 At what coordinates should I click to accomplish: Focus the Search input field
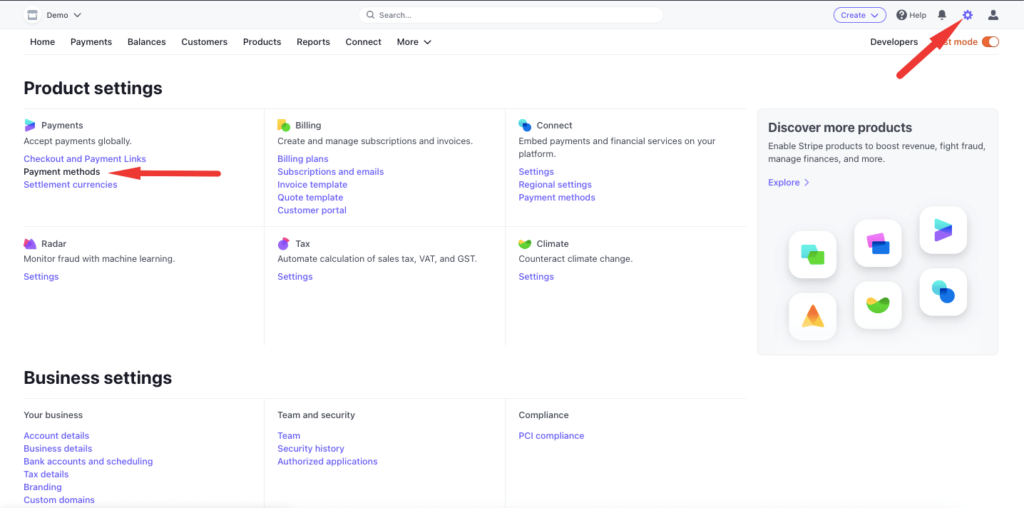click(x=511, y=14)
